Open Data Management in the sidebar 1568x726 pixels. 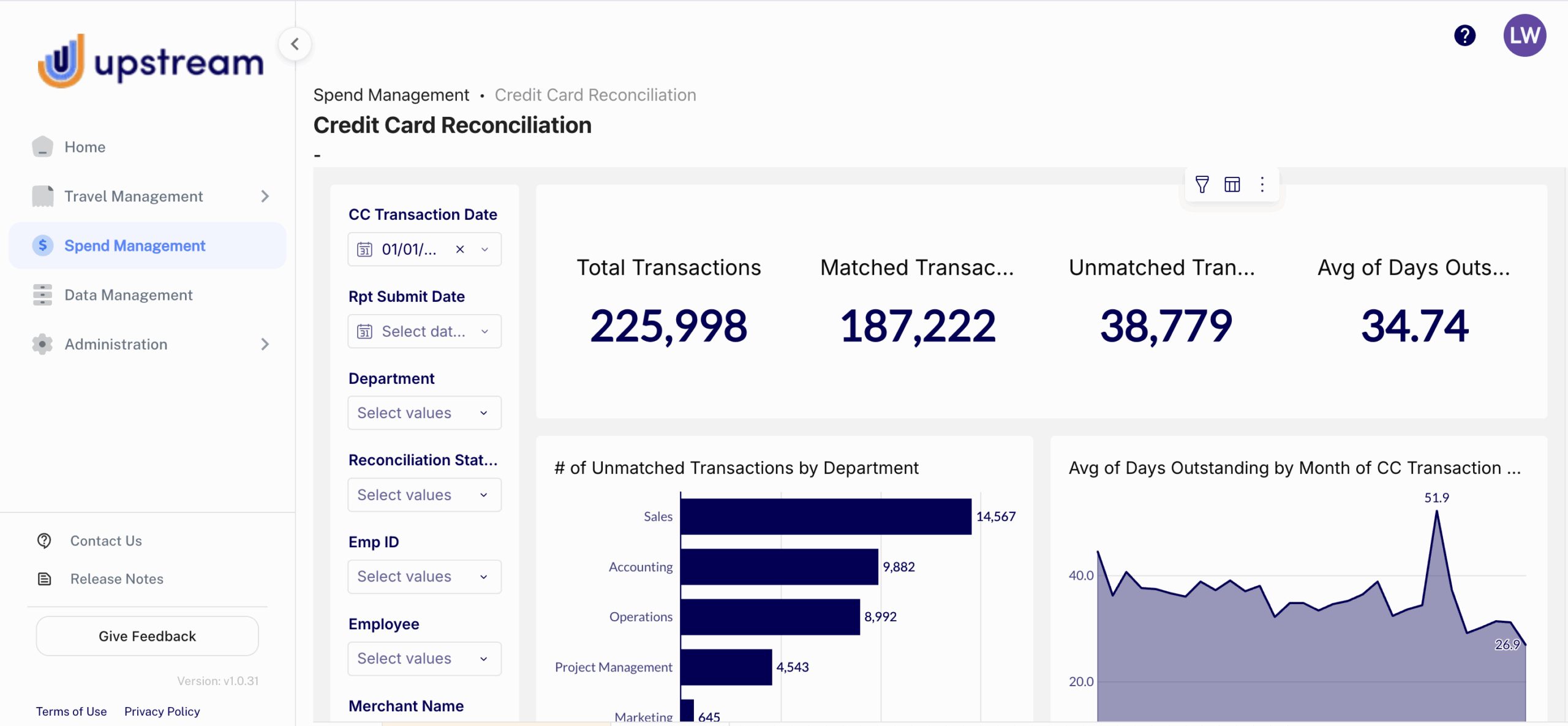tap(128, 295)
